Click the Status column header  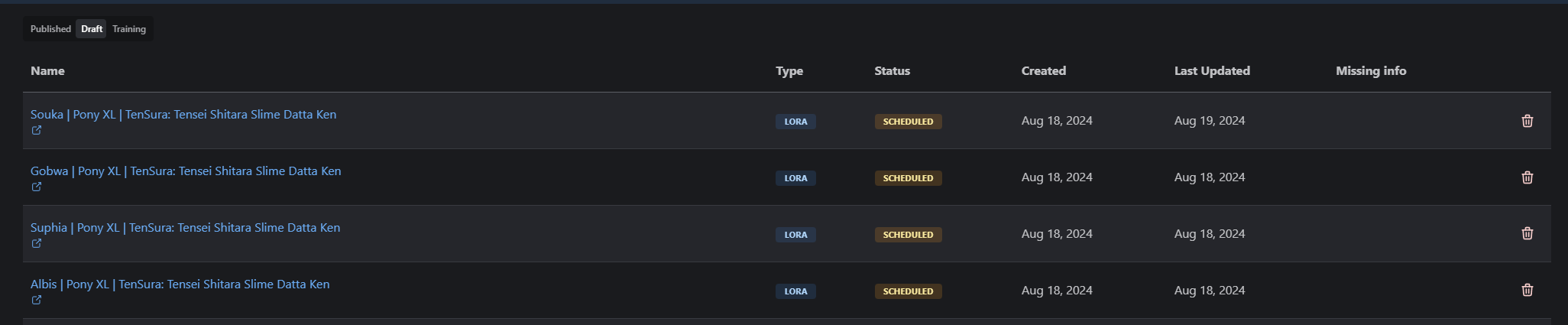pyautogui.click(x=892, y=71)
